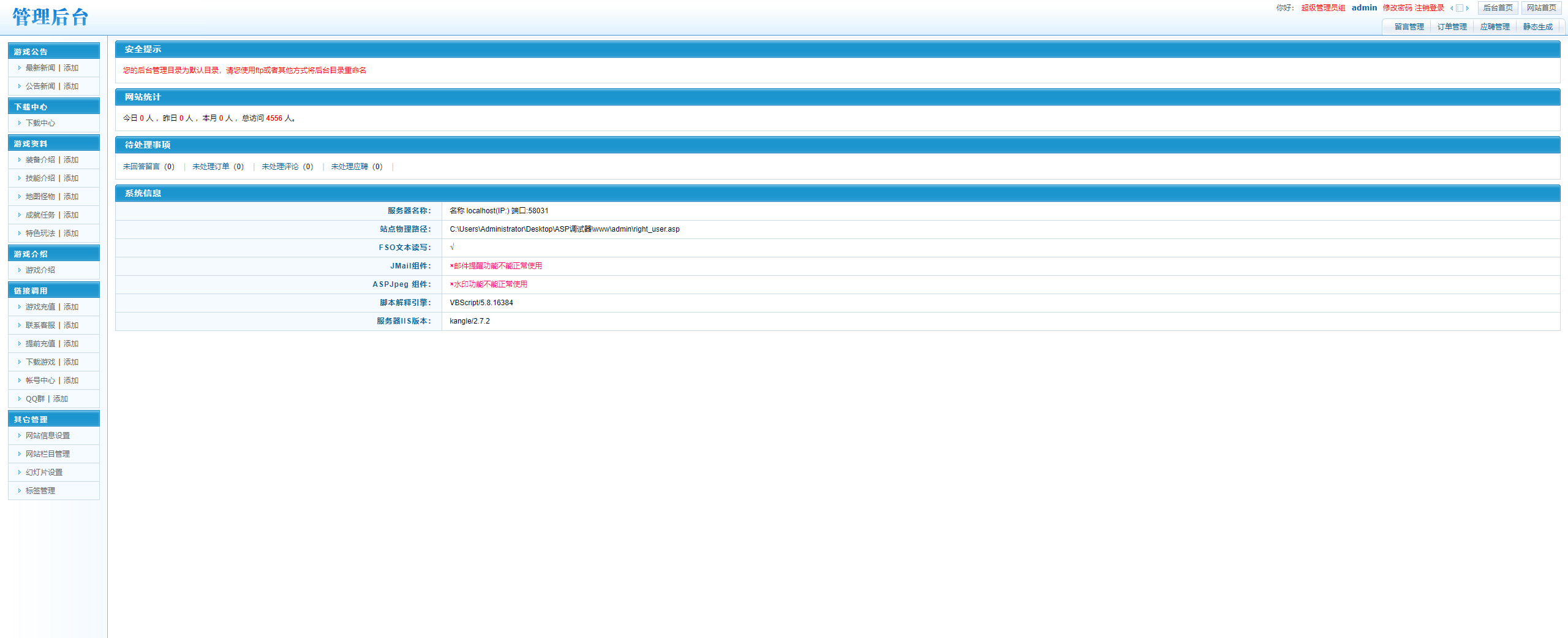Open 下载中心 menu item
This screenshot has width=1568, height=638.
(40, 123)
